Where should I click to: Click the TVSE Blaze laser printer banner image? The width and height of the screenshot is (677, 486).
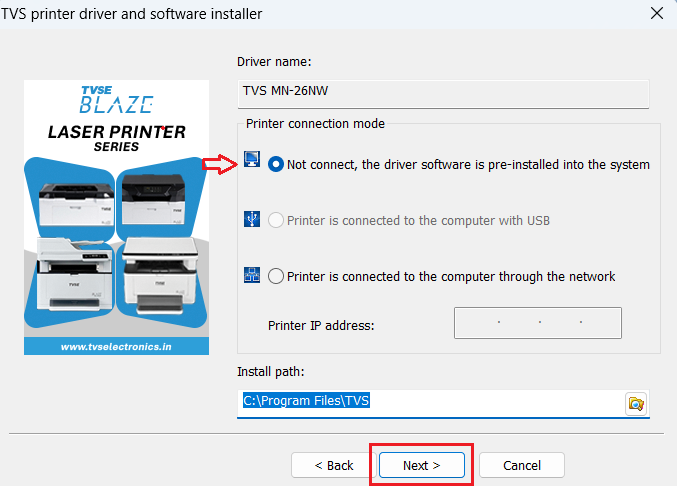click(x=117, y=217)
